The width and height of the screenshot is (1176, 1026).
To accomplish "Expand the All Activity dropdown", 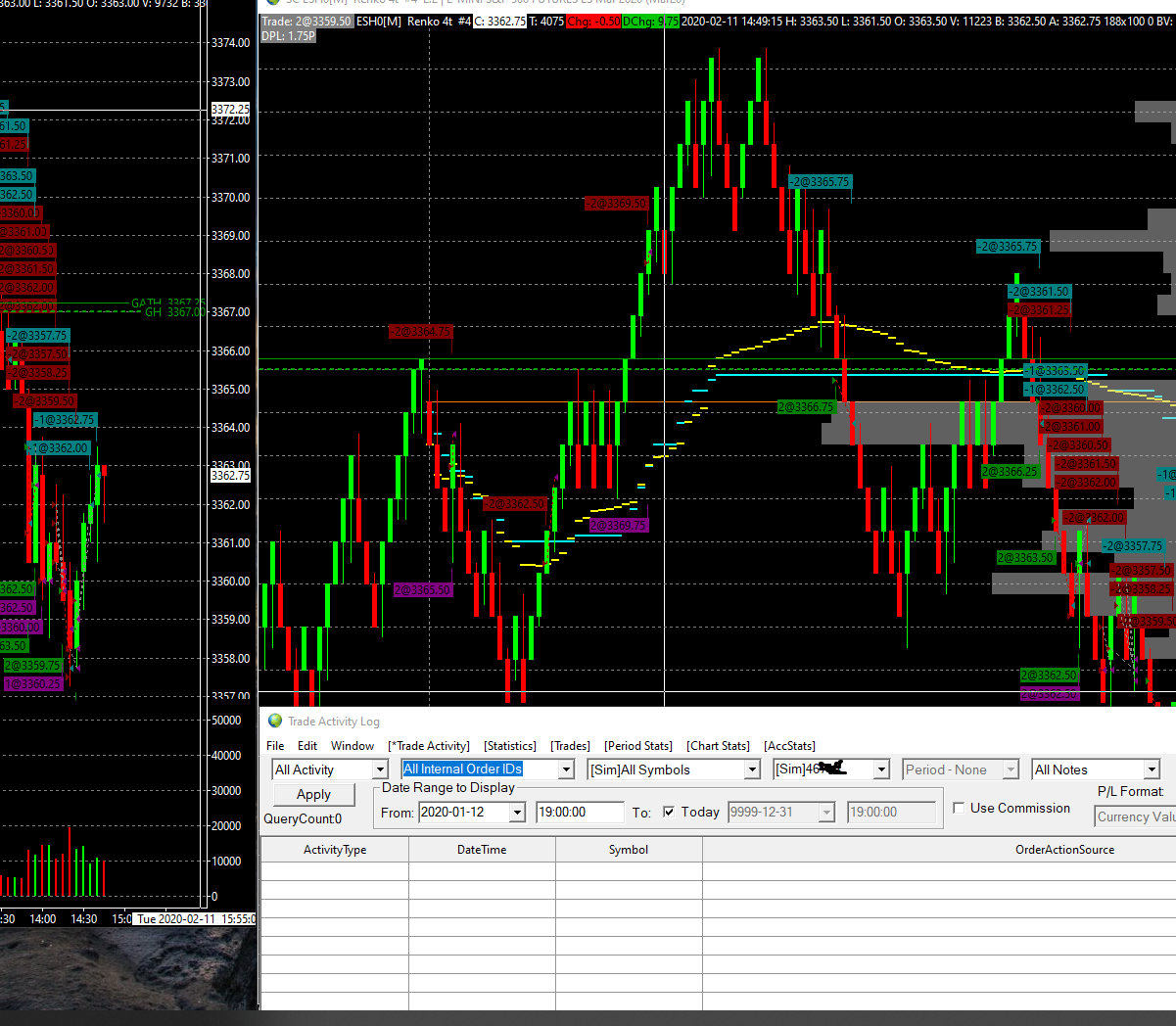I will [380, 770].
